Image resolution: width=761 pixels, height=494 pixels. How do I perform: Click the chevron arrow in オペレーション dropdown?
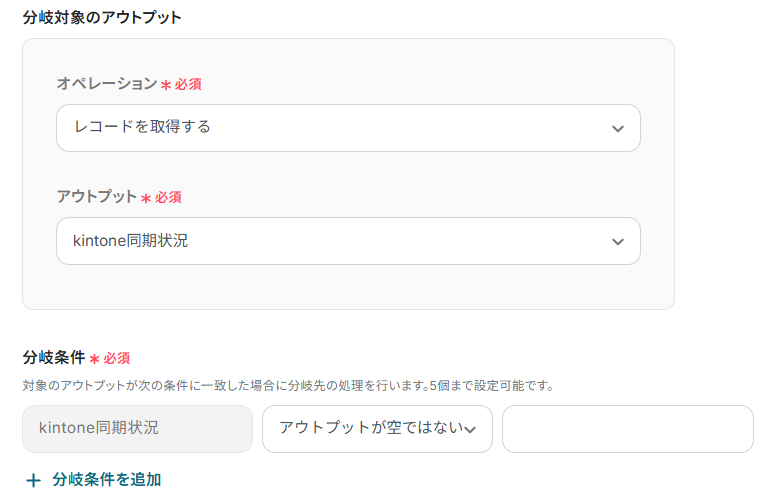click(617, 128)
